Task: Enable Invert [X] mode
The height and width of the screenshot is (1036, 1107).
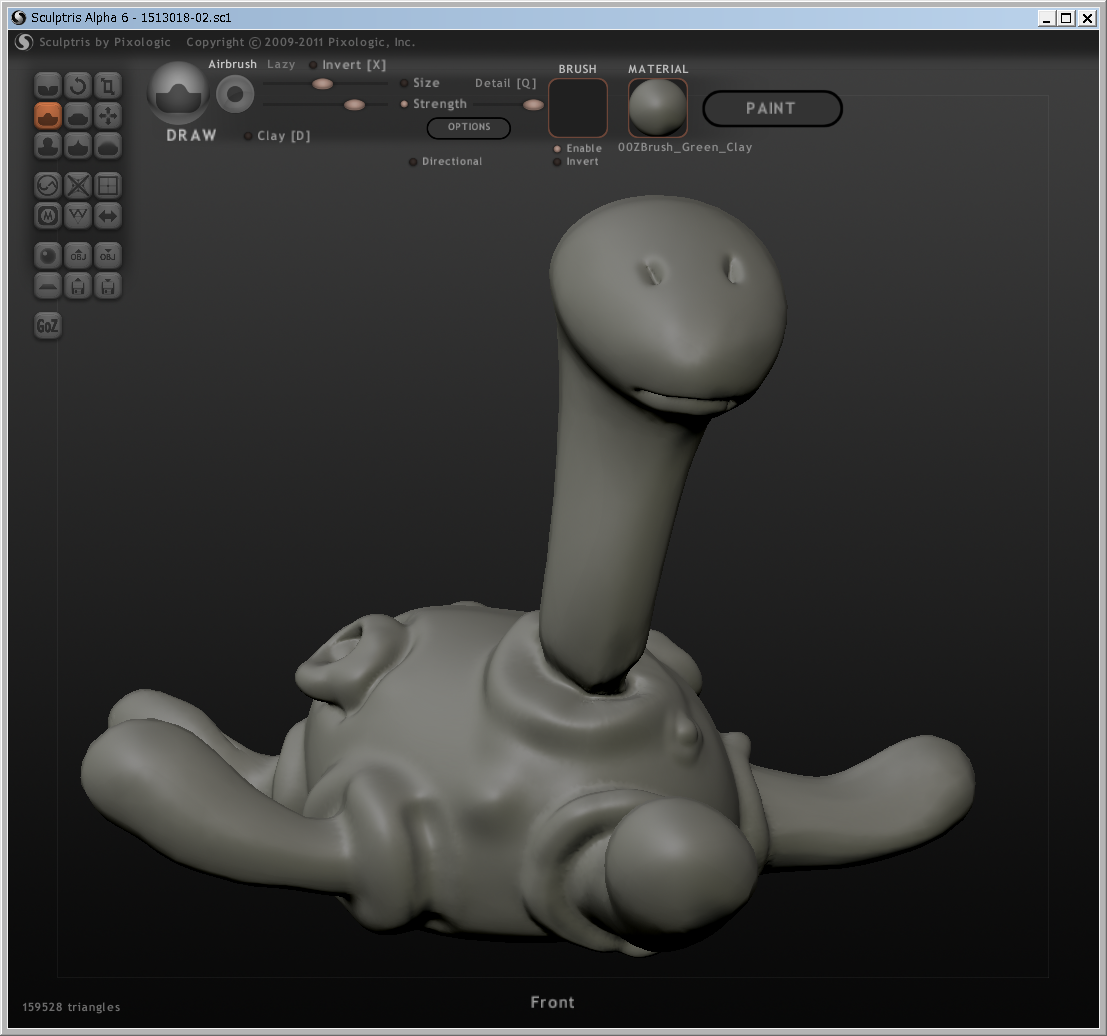Action: pos(347,65)
